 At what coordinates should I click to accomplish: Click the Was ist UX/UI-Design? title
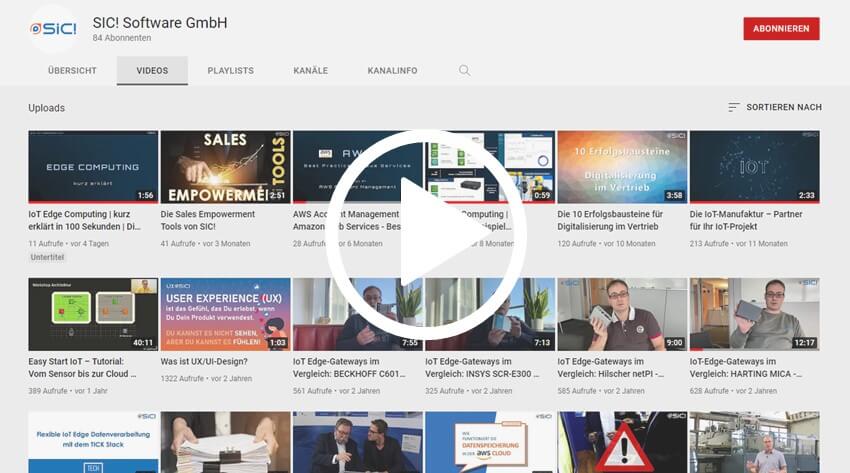click(204, 361)
